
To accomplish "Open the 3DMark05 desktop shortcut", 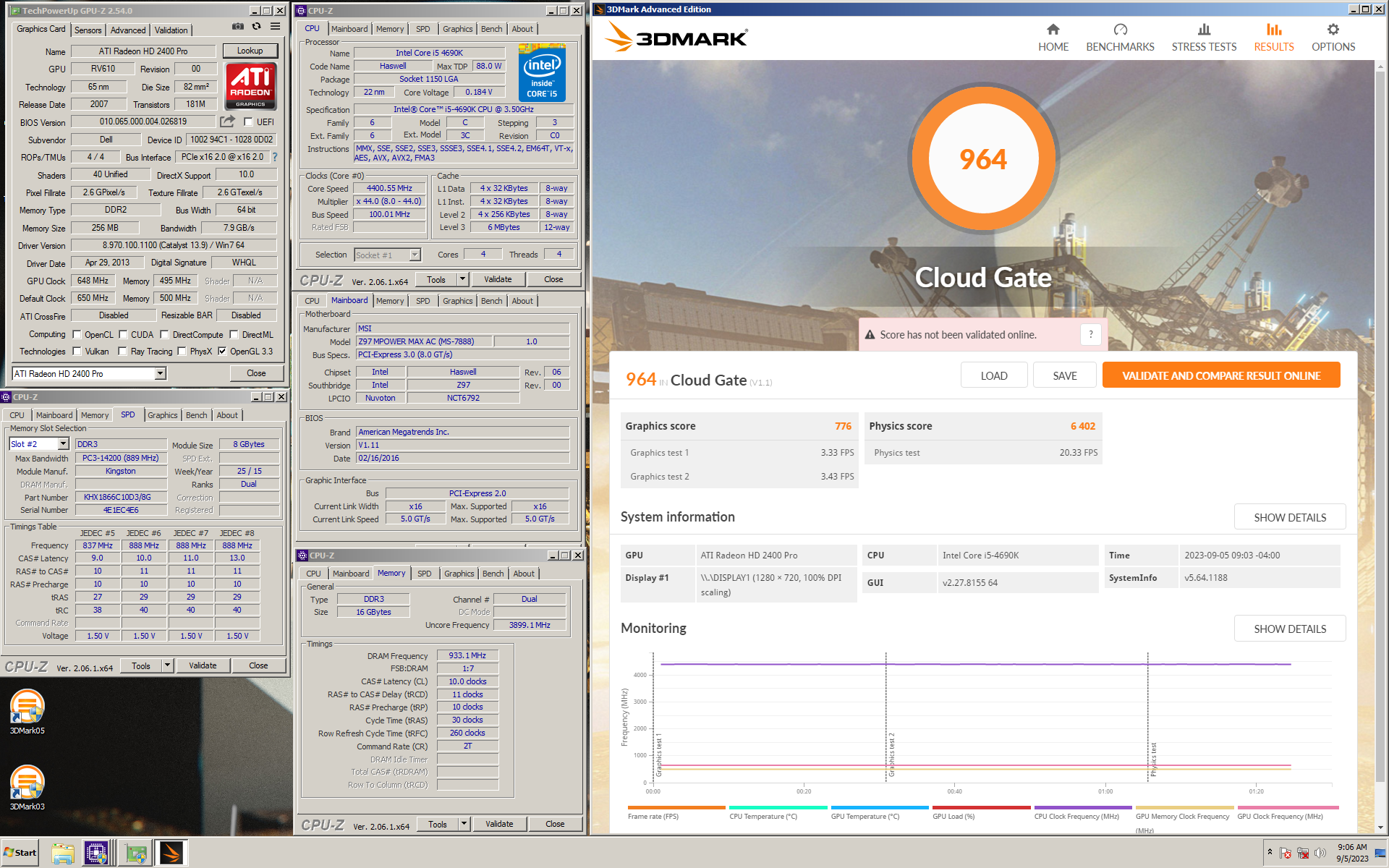I will pos(27,712).
